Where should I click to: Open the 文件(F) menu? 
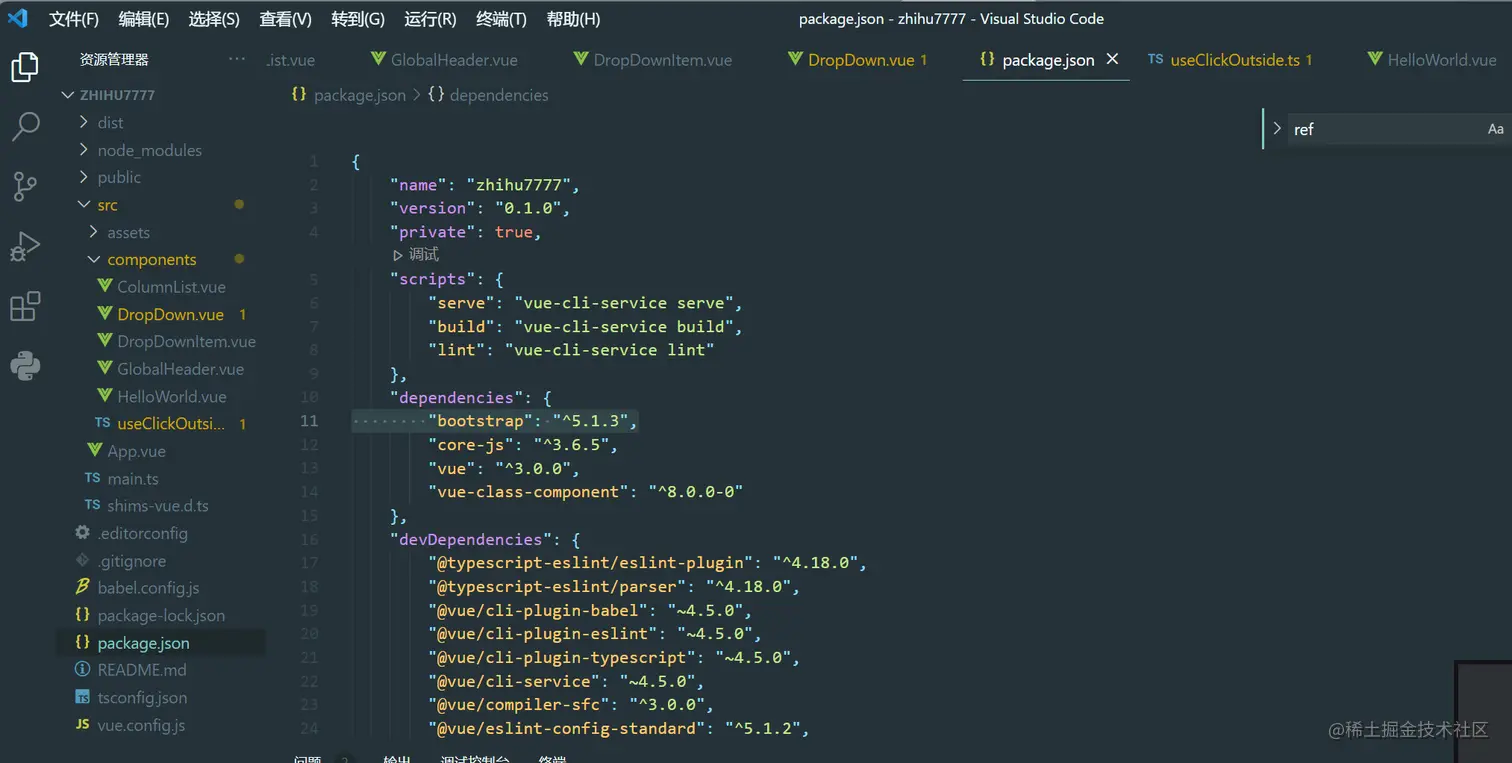click(x=74, y=19)
